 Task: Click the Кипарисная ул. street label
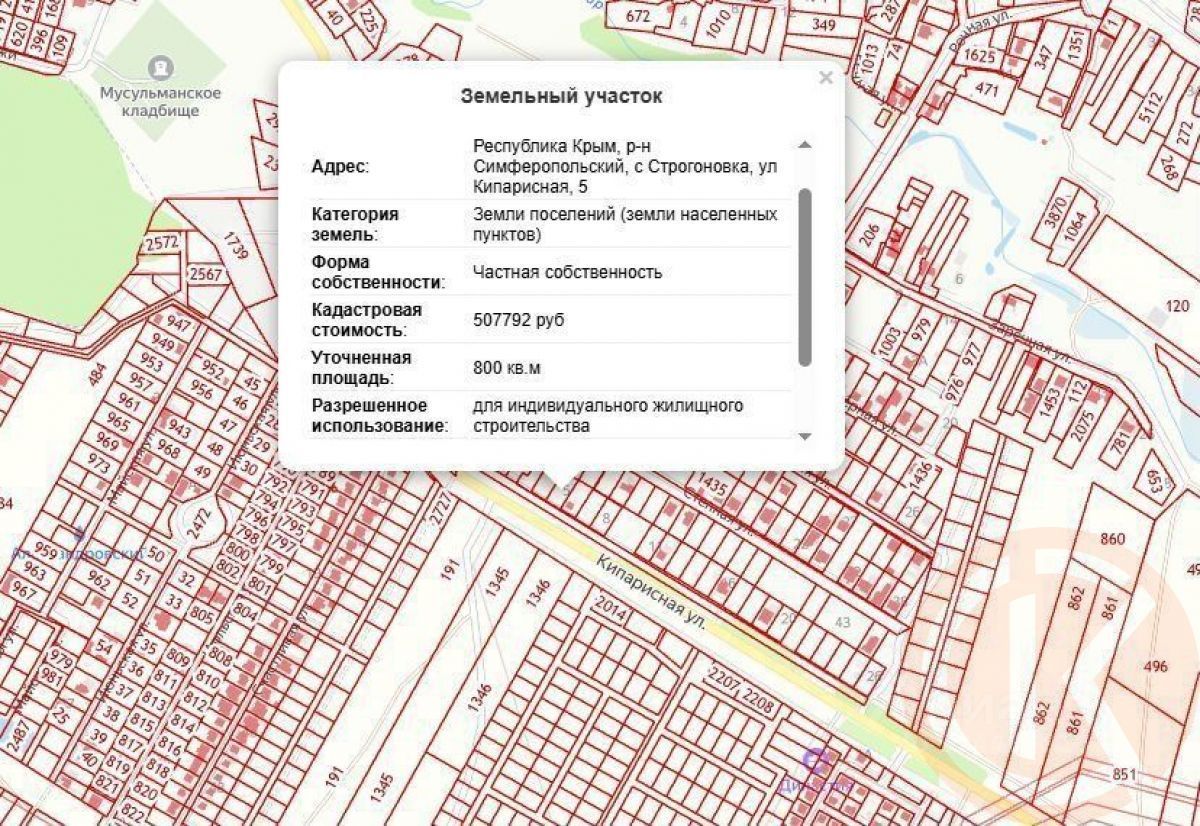651,592
